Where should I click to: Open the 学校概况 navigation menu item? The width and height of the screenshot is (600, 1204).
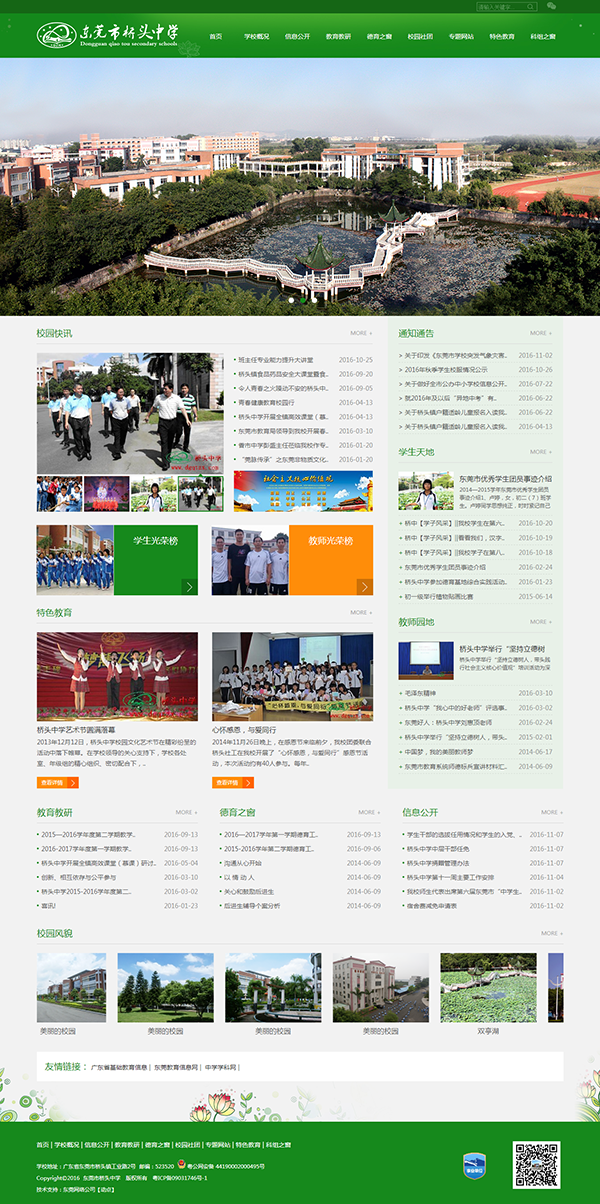click(x=256, y=36)
